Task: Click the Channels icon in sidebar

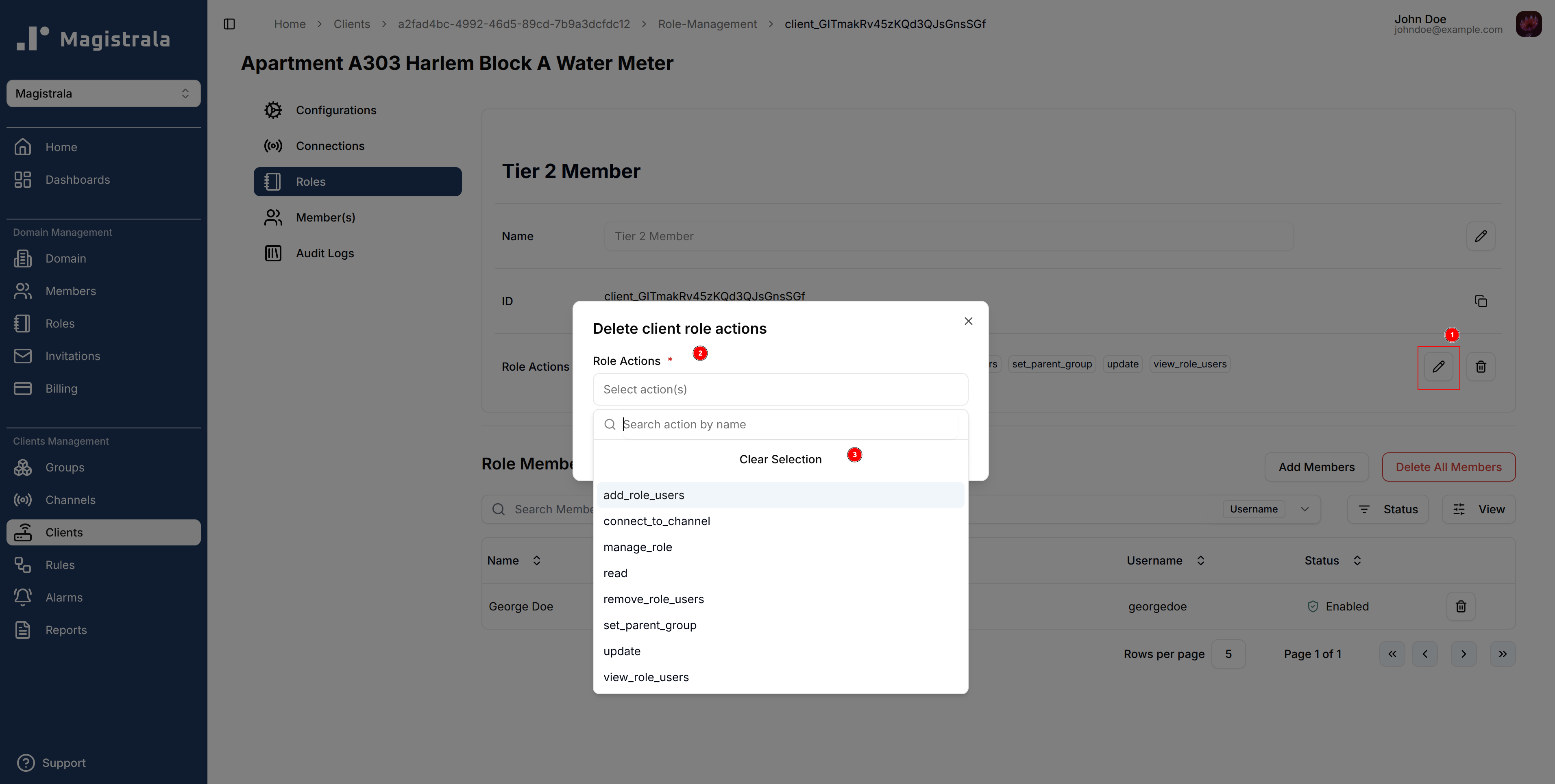Action: (x=23, y=500)
